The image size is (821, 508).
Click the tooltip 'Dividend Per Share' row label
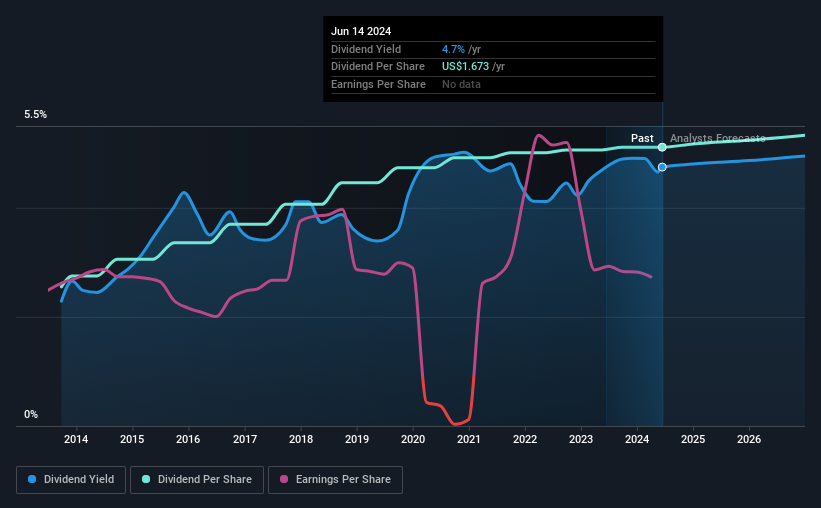tap(378, 67)
